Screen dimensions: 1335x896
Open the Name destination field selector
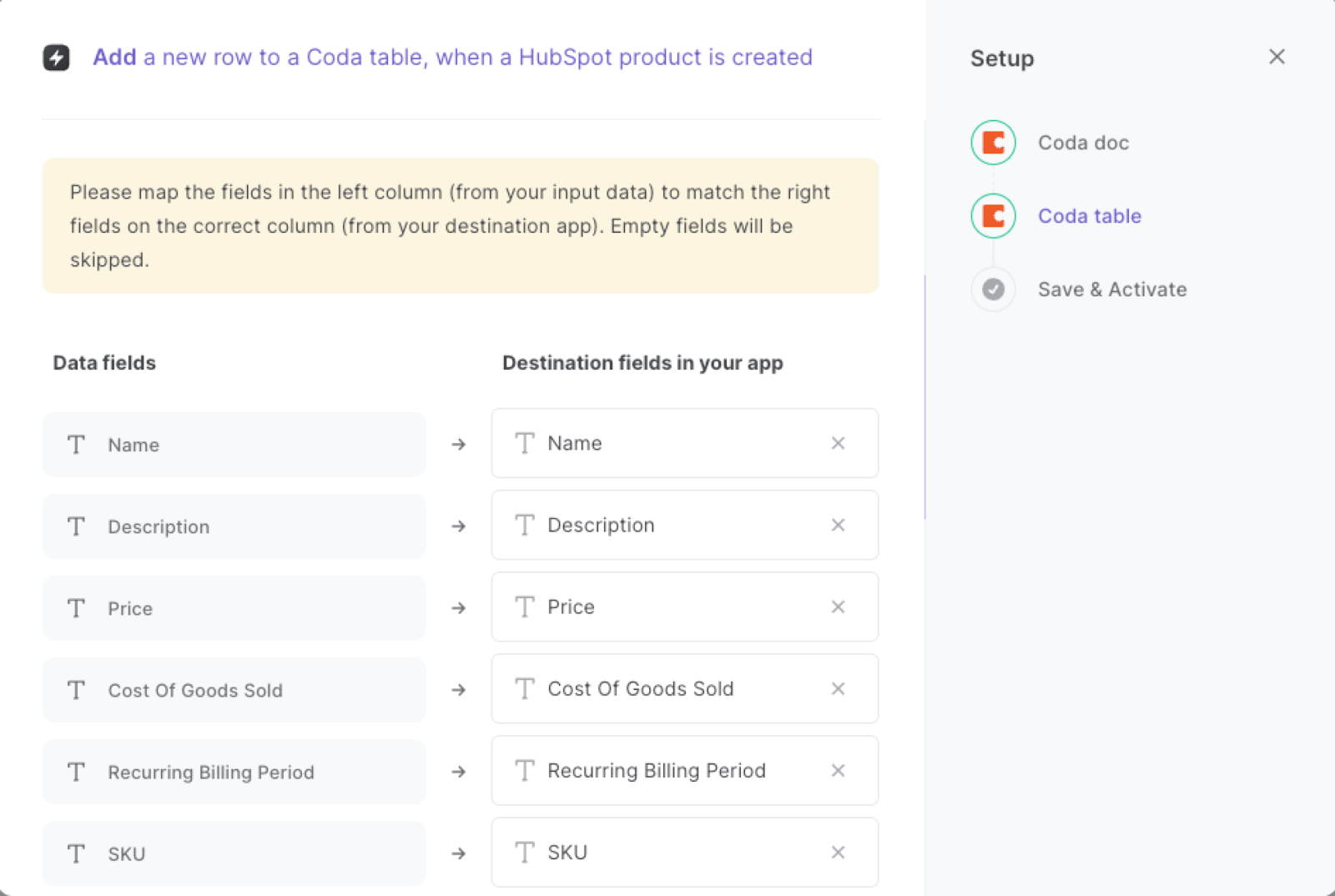(x=684, y=443)
